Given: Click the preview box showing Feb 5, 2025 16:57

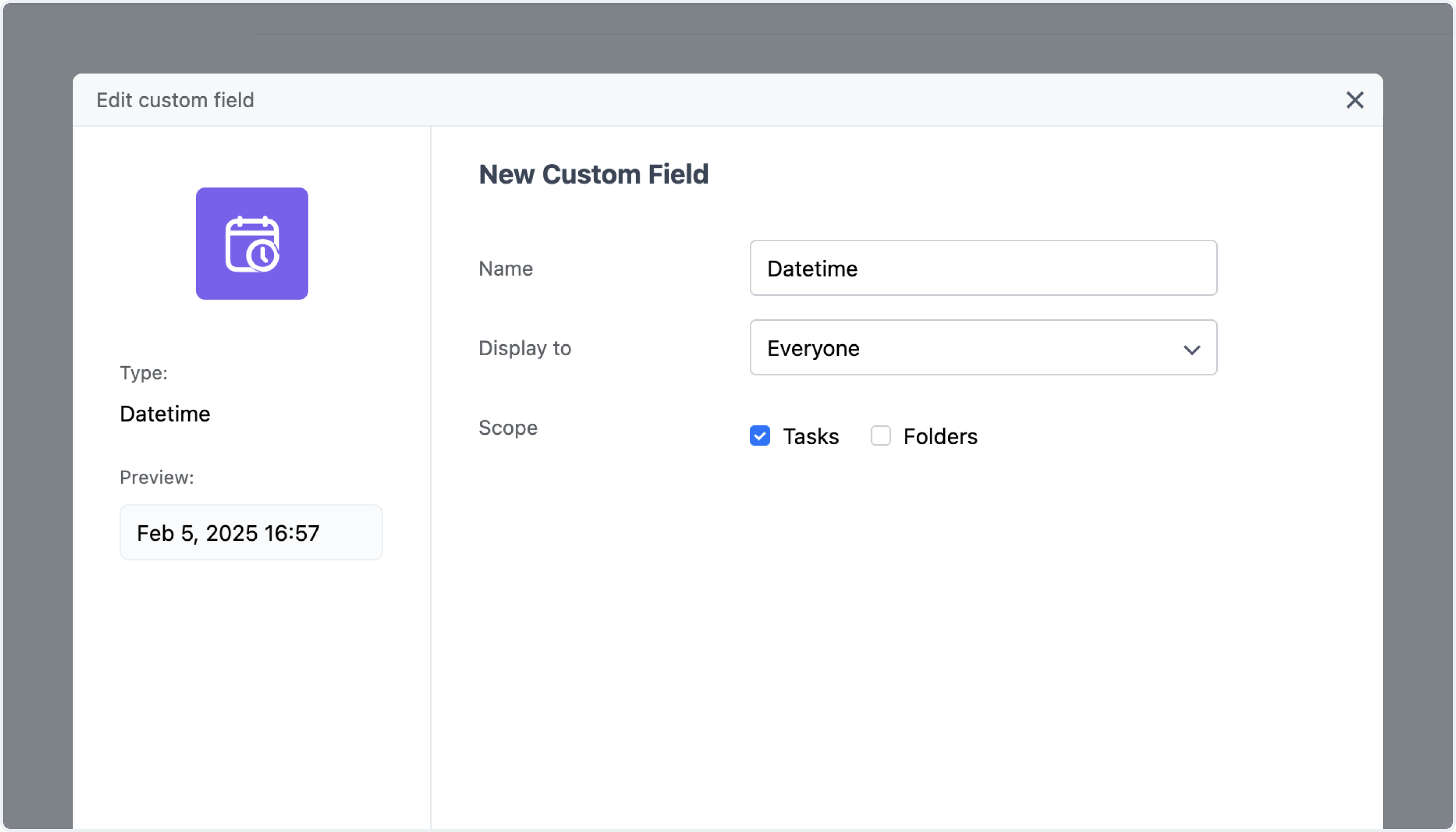Looking at the screenshot, I should (252, 532).
